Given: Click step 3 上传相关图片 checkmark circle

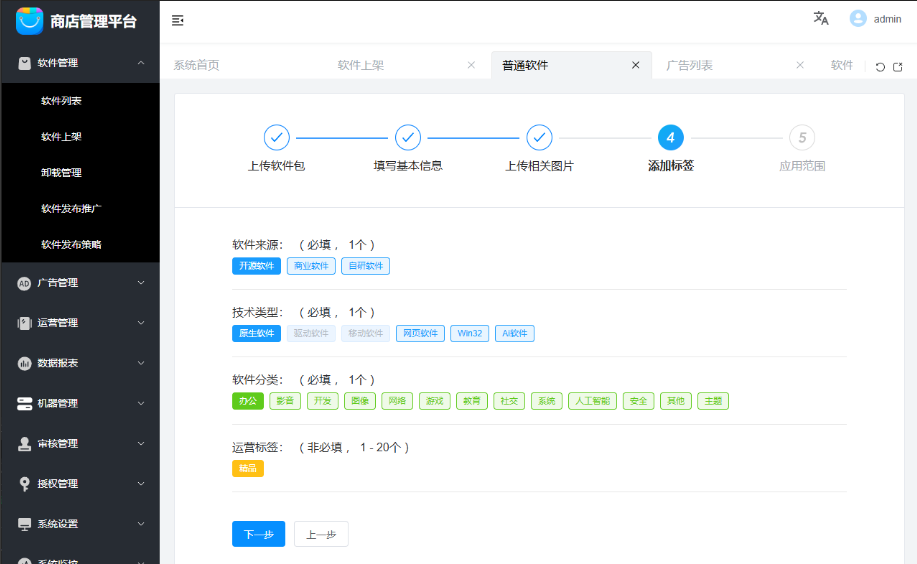Looking at the screenshot, I should click(x=539, y=138).
